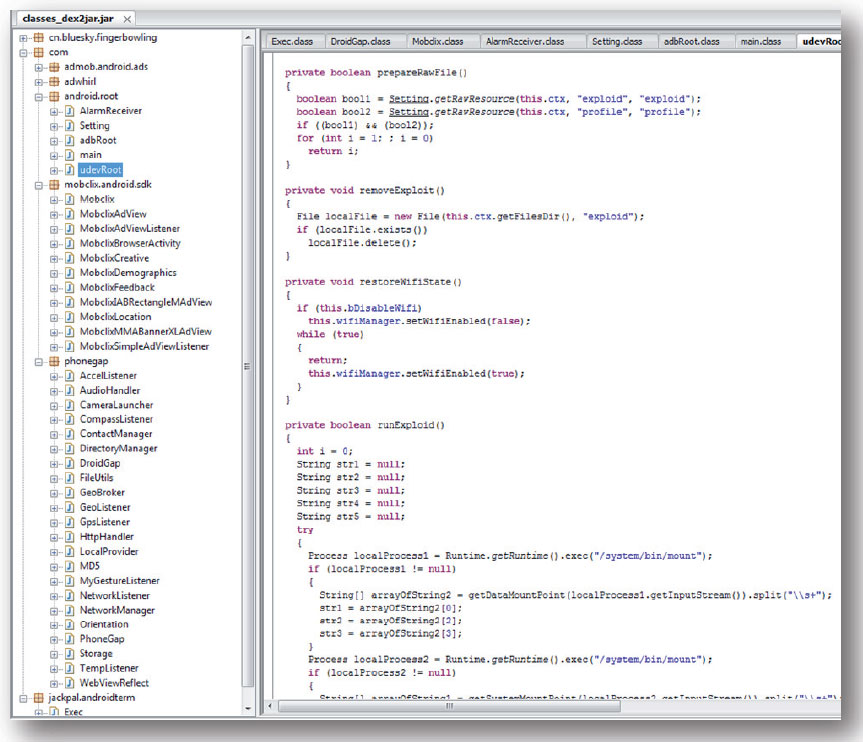Viewport: 863px width, 742px height.
Task: Select HttpHandler in the tree
Action: (x=106, y=536)
